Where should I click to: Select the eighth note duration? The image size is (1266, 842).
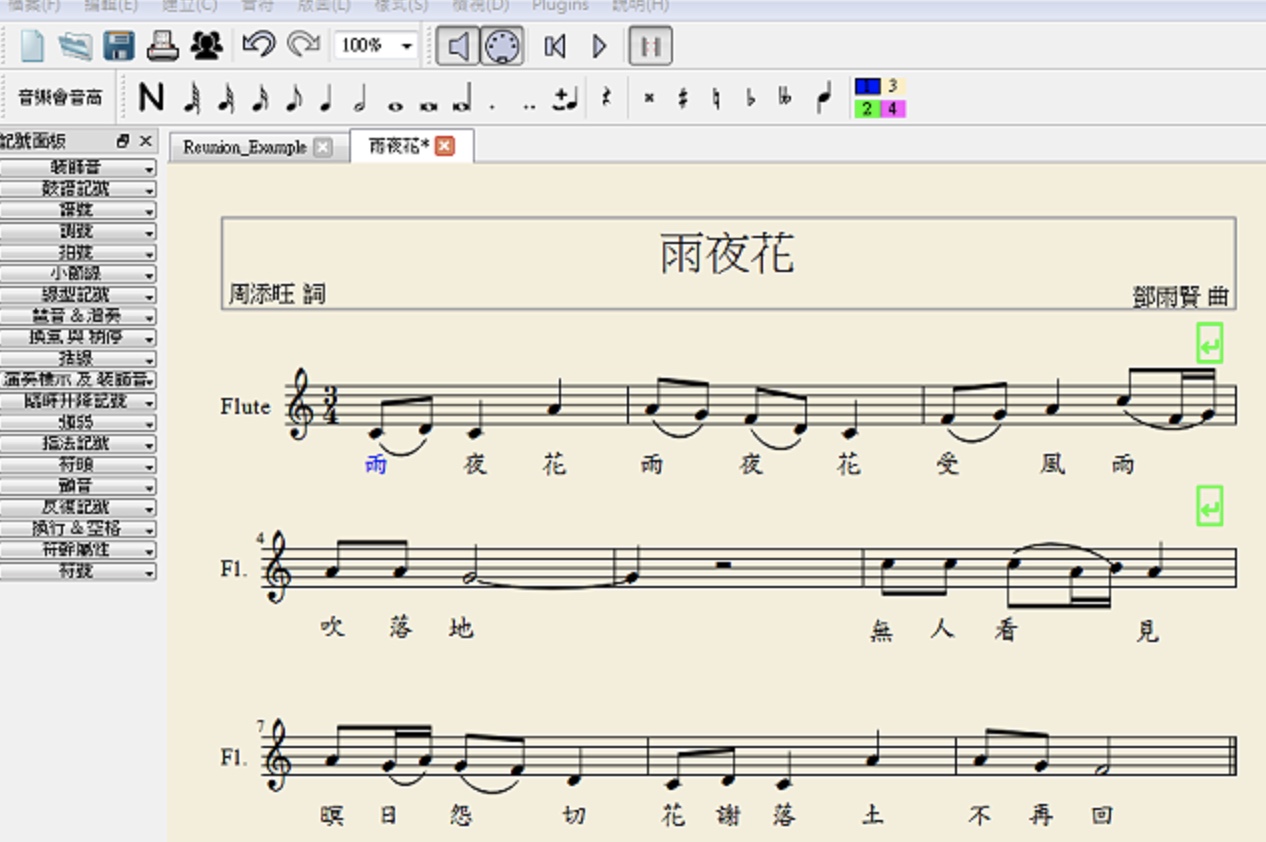pos(293,98)
